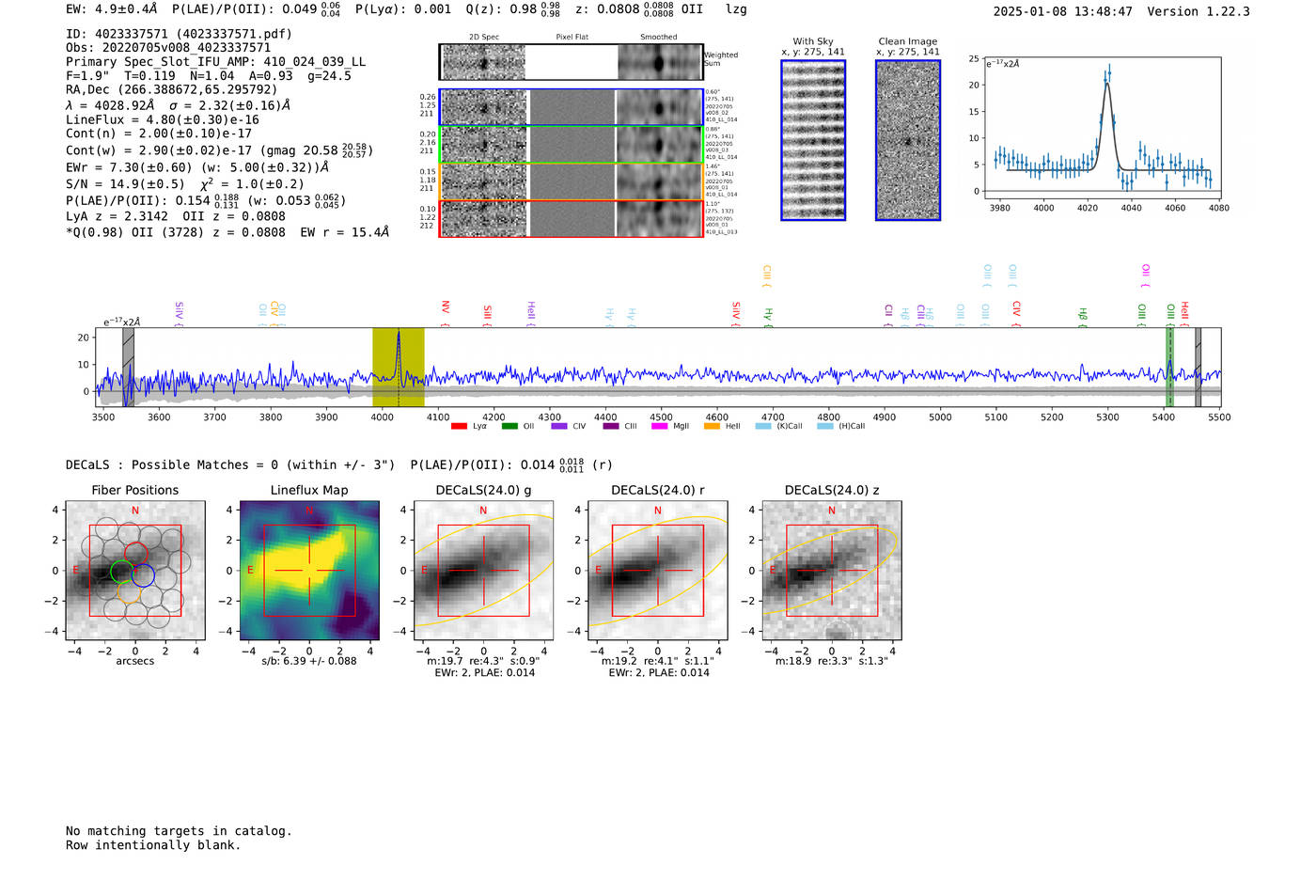Click the DECaLS Possible Matches = 0 heading
The image size is (1316, 896).
pyautogui.click(x=230, y=465)
